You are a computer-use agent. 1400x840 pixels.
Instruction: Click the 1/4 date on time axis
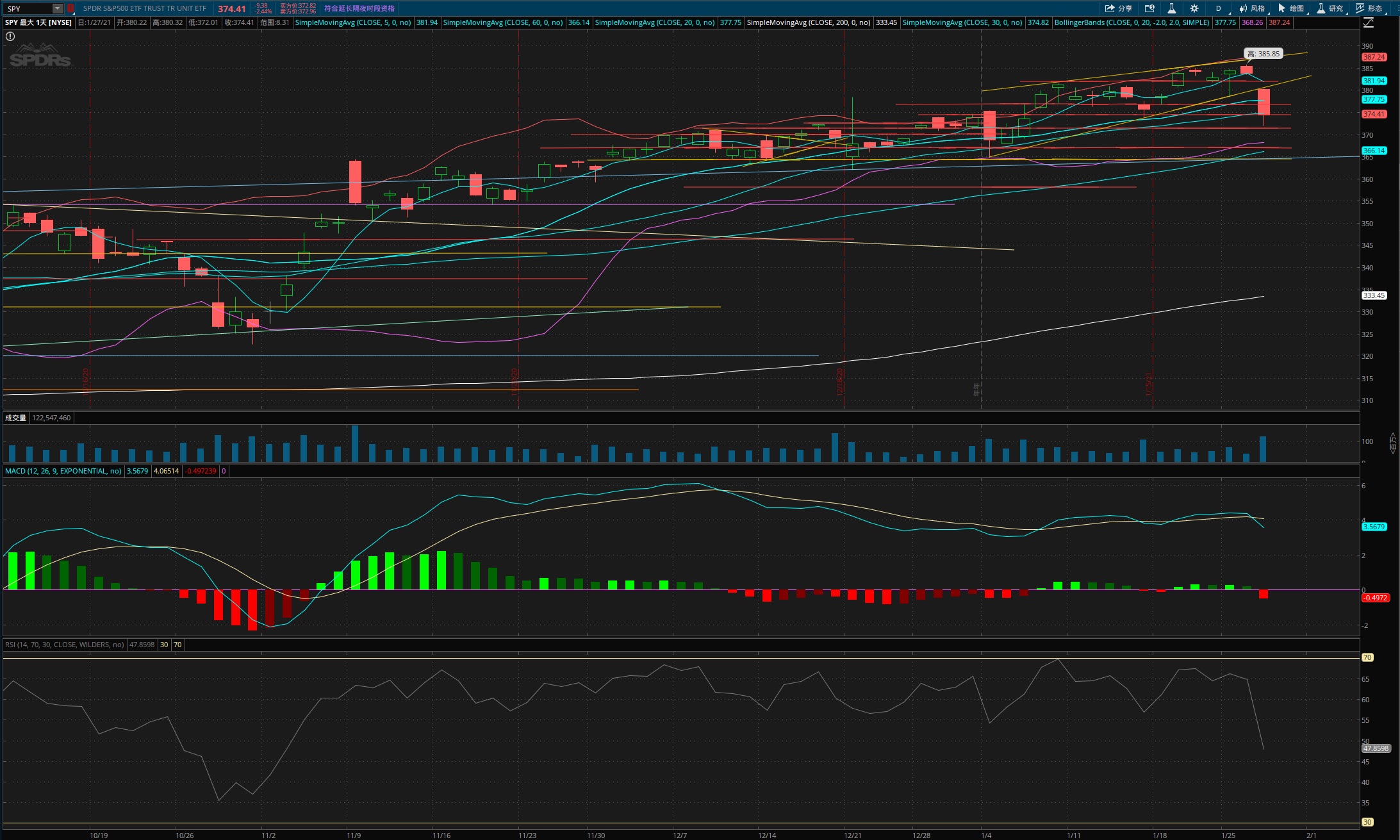(x=986, y=836)
